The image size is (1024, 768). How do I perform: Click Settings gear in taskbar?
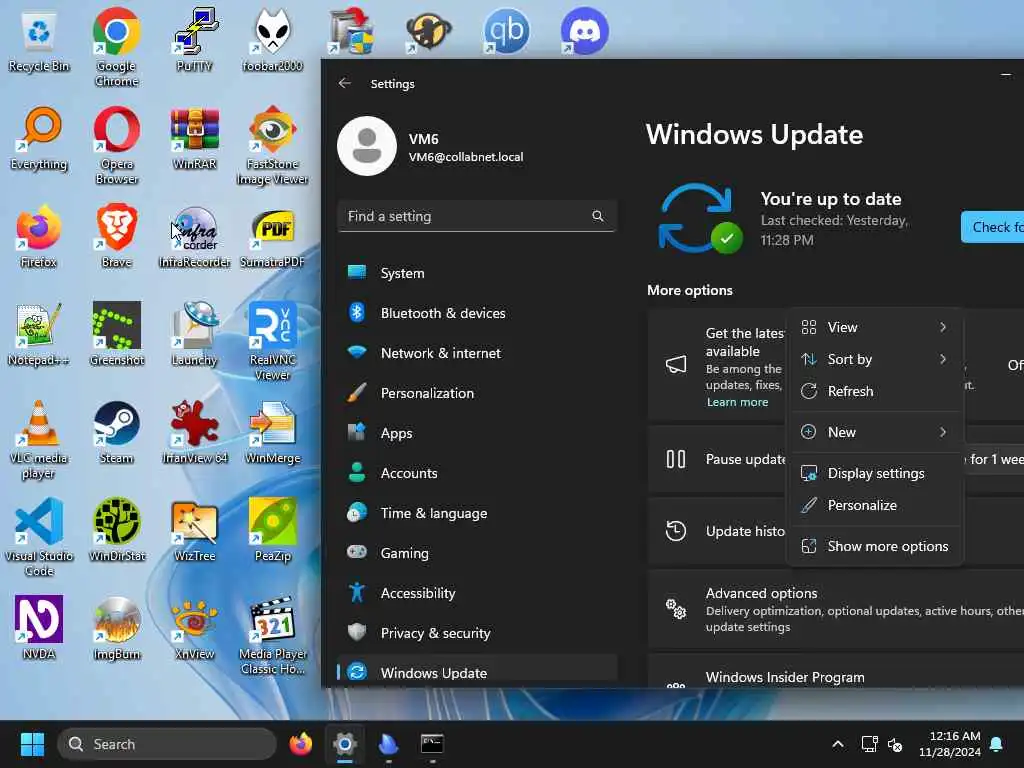click(345, 744)
